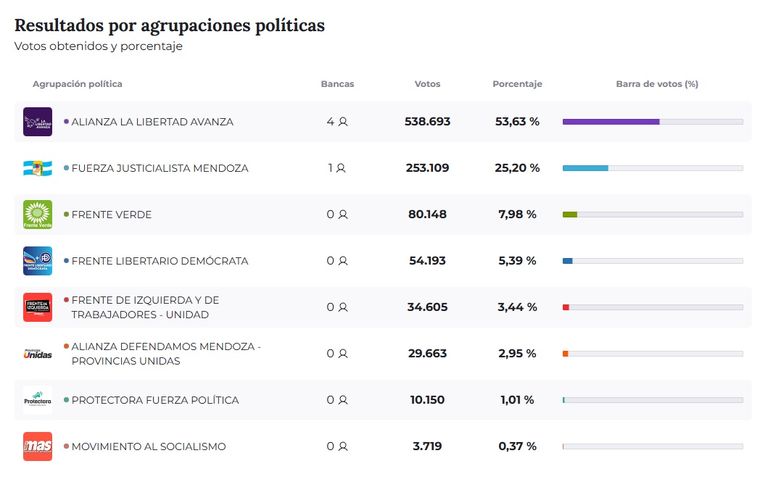Image resolution: width=760 pixels, height=482 pixels.
Task: Click the seat icon for Fuerza Justicialista
Action: point(343,168)
